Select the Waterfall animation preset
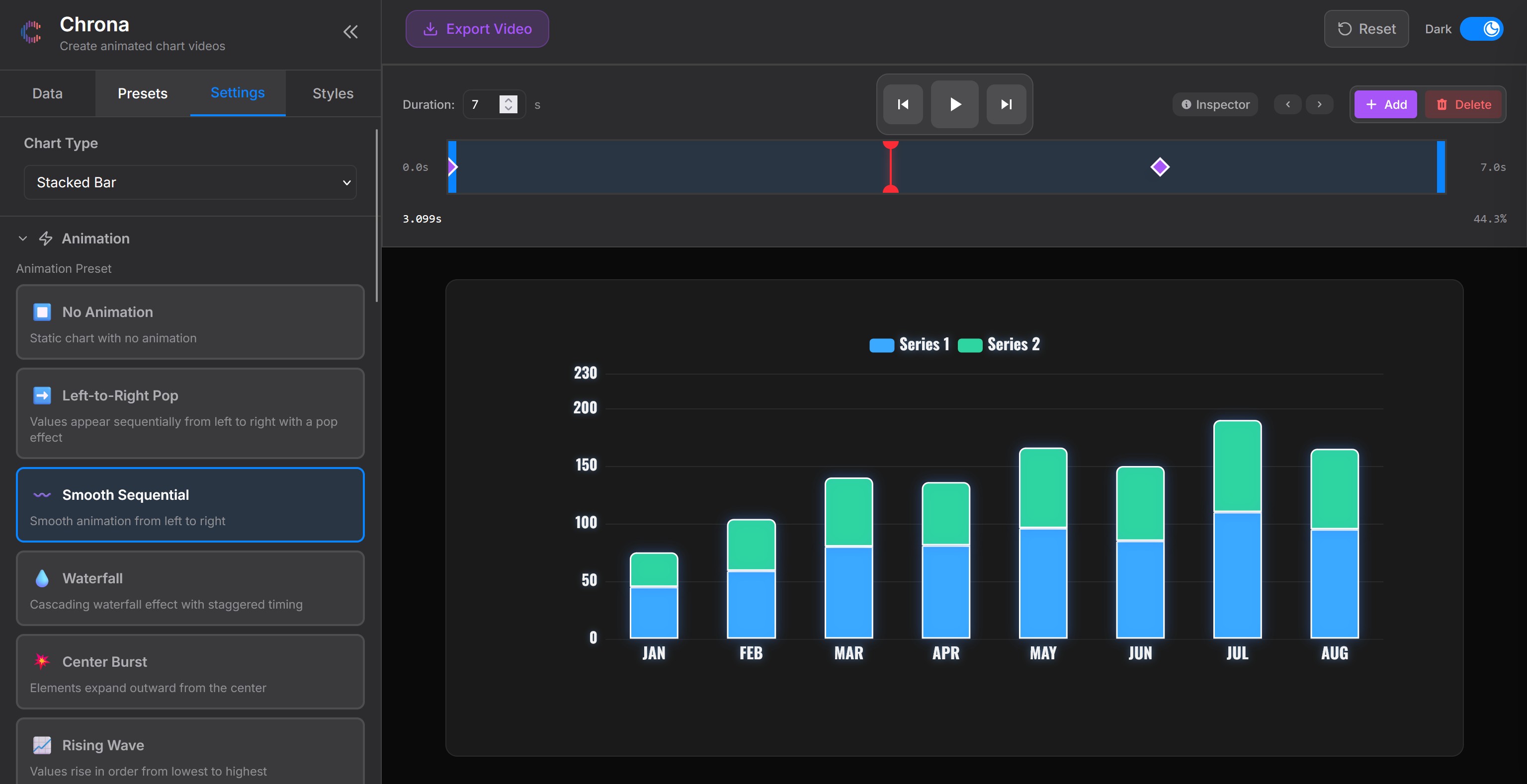 coord(190,588)
